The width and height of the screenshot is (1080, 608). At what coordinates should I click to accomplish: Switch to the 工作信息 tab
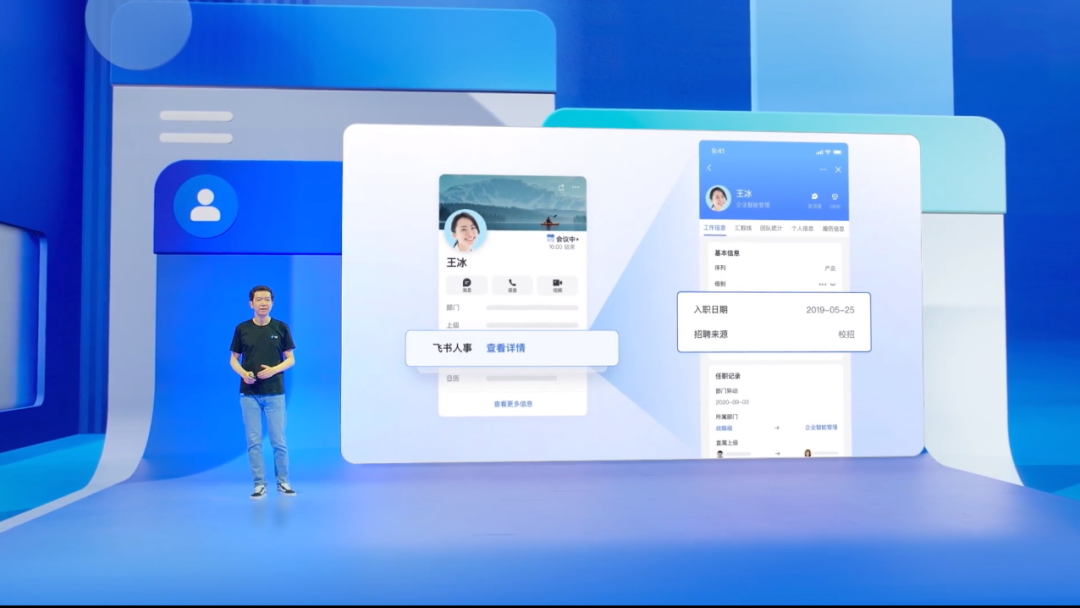click(714, 228)
